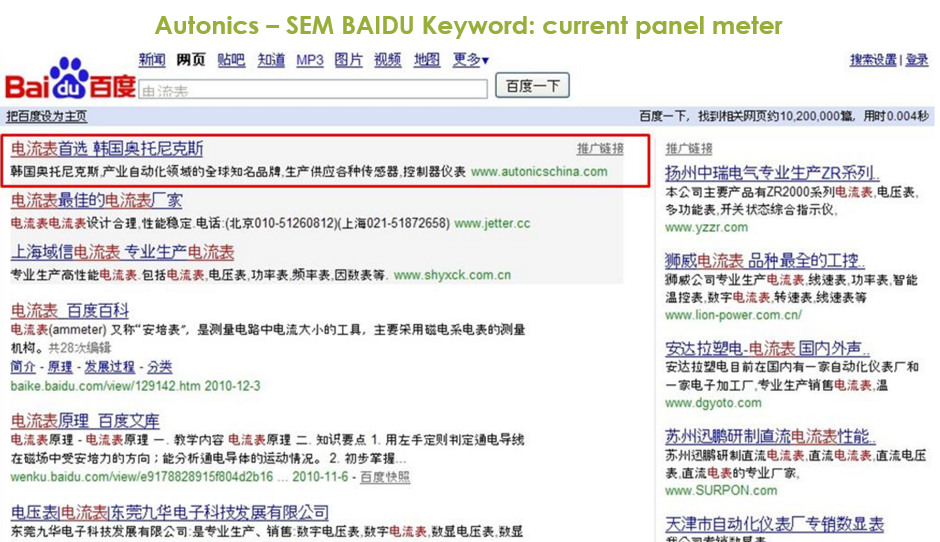Image resolution: width=940 pixels, height=542 pixels.
Task: Open the 电流表原理_百度文库 result
Action: pyautogui.click(x=85, y=421)
